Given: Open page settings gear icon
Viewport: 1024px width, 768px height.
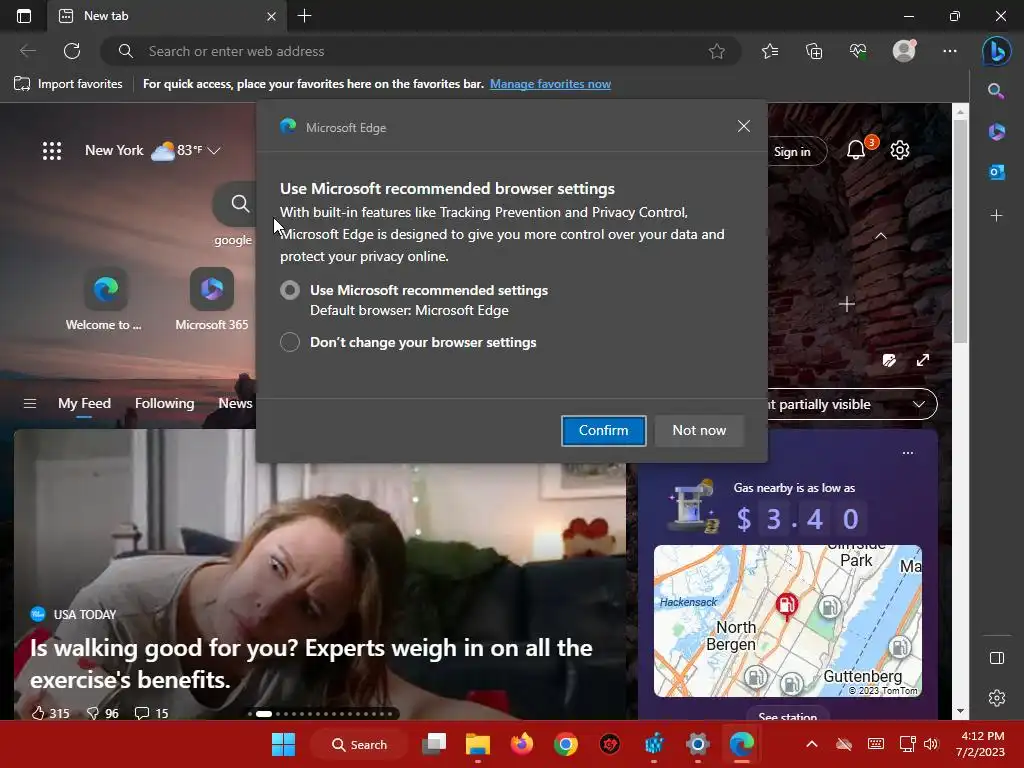Looking at the screenshot, I should (900, 150).
